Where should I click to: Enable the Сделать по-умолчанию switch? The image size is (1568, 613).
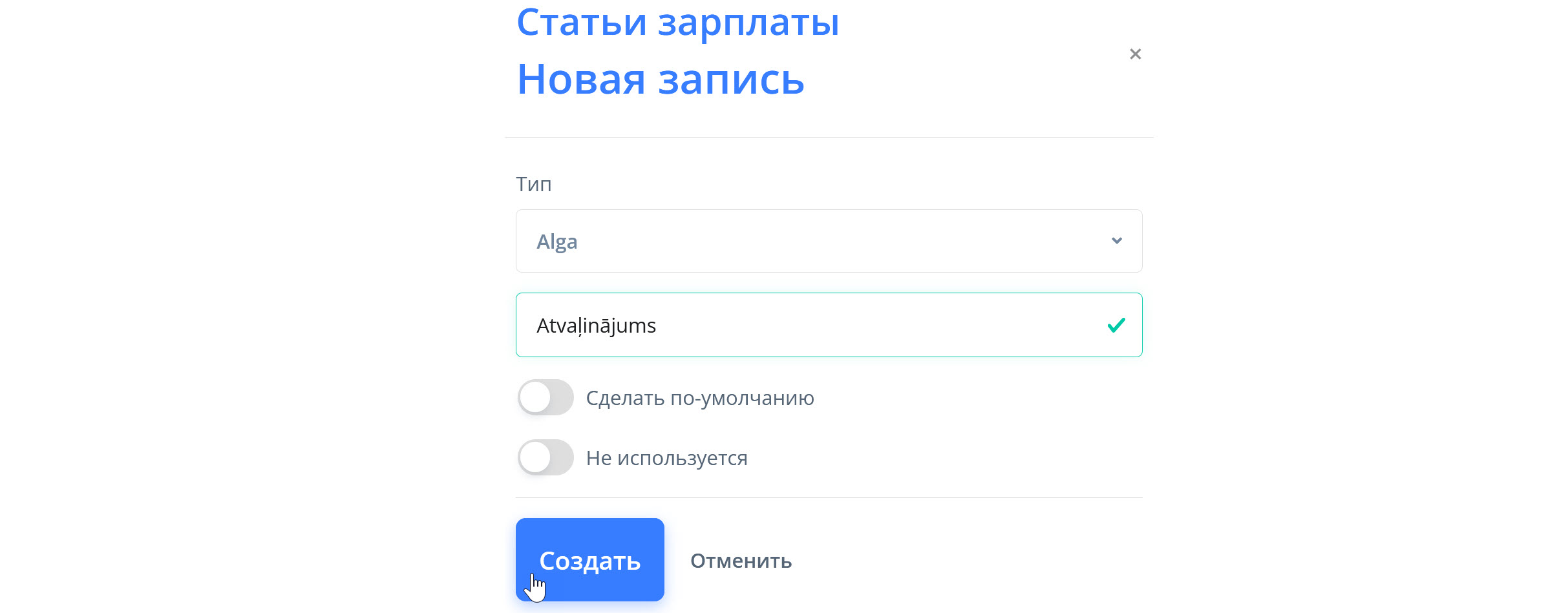click(x=546, y=397)
